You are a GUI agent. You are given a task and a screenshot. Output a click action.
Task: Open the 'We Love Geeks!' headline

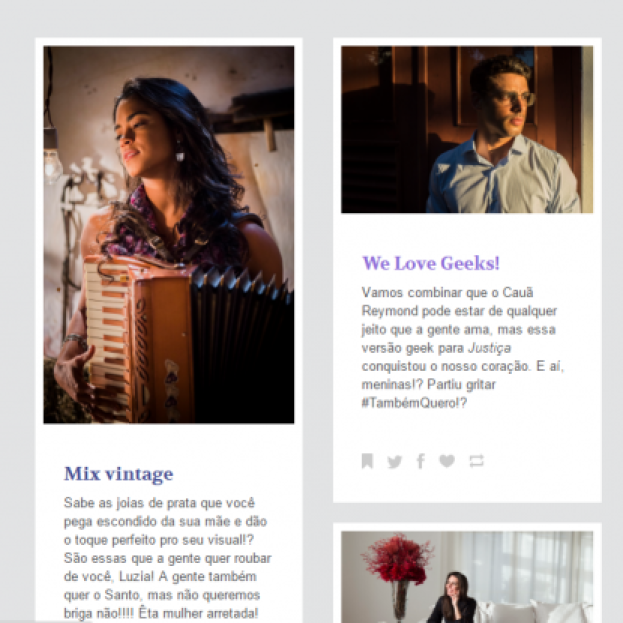tap(431, 263)
